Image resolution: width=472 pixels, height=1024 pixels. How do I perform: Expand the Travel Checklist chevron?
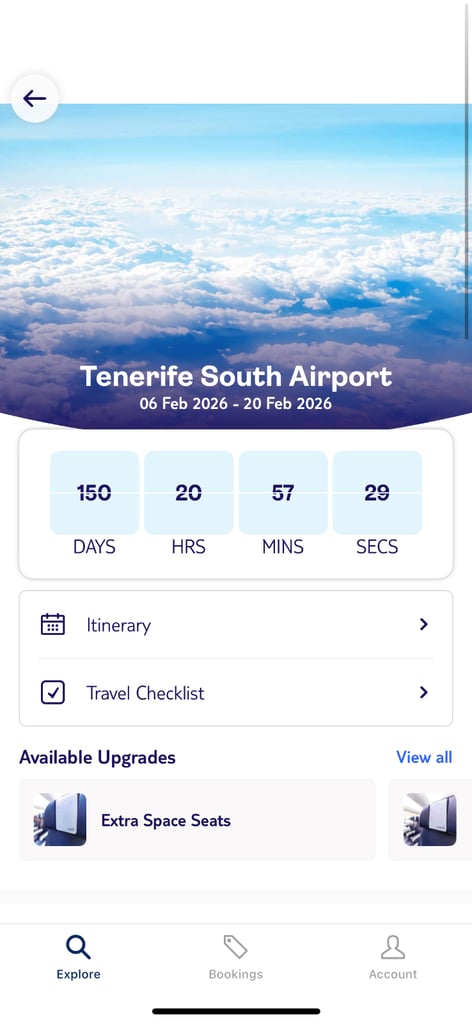click(x=424, y=692)
